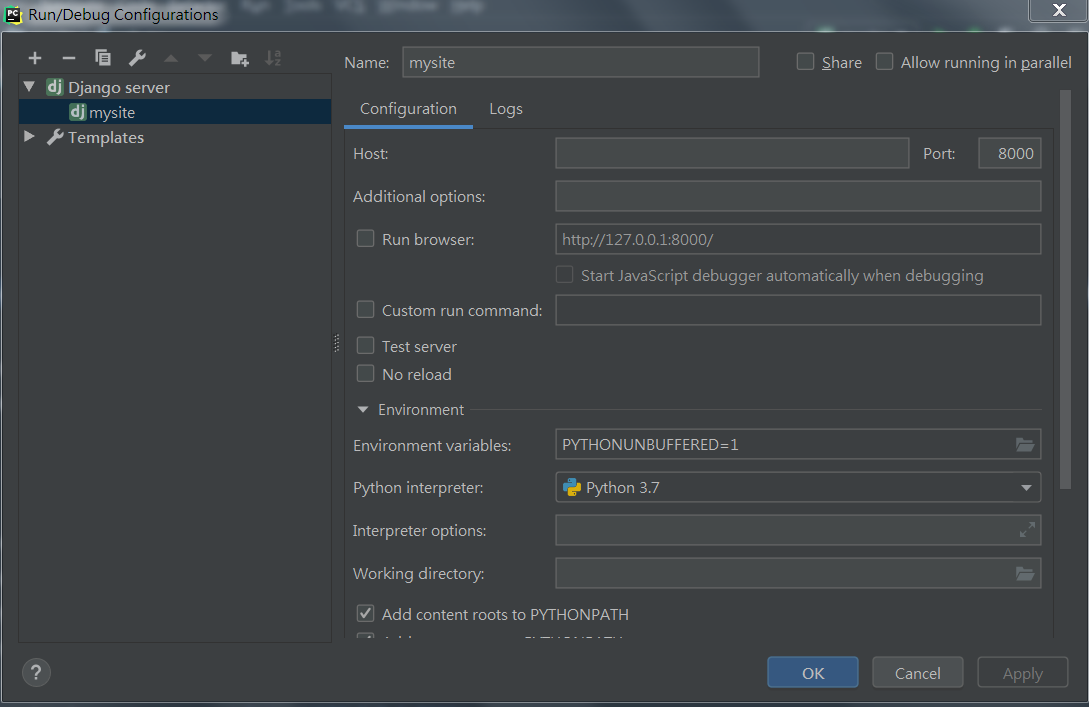Expand the Interpreter options field

coord(1027,530)
